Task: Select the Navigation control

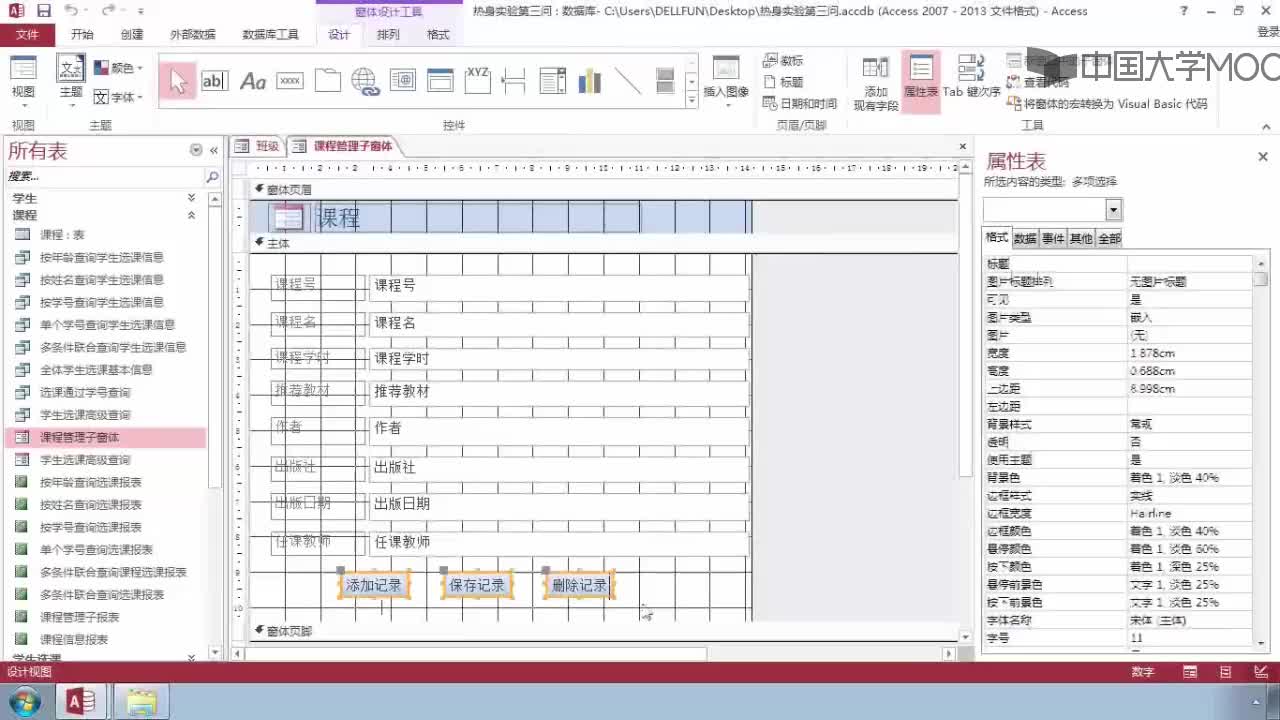Action: click(440, 82)
